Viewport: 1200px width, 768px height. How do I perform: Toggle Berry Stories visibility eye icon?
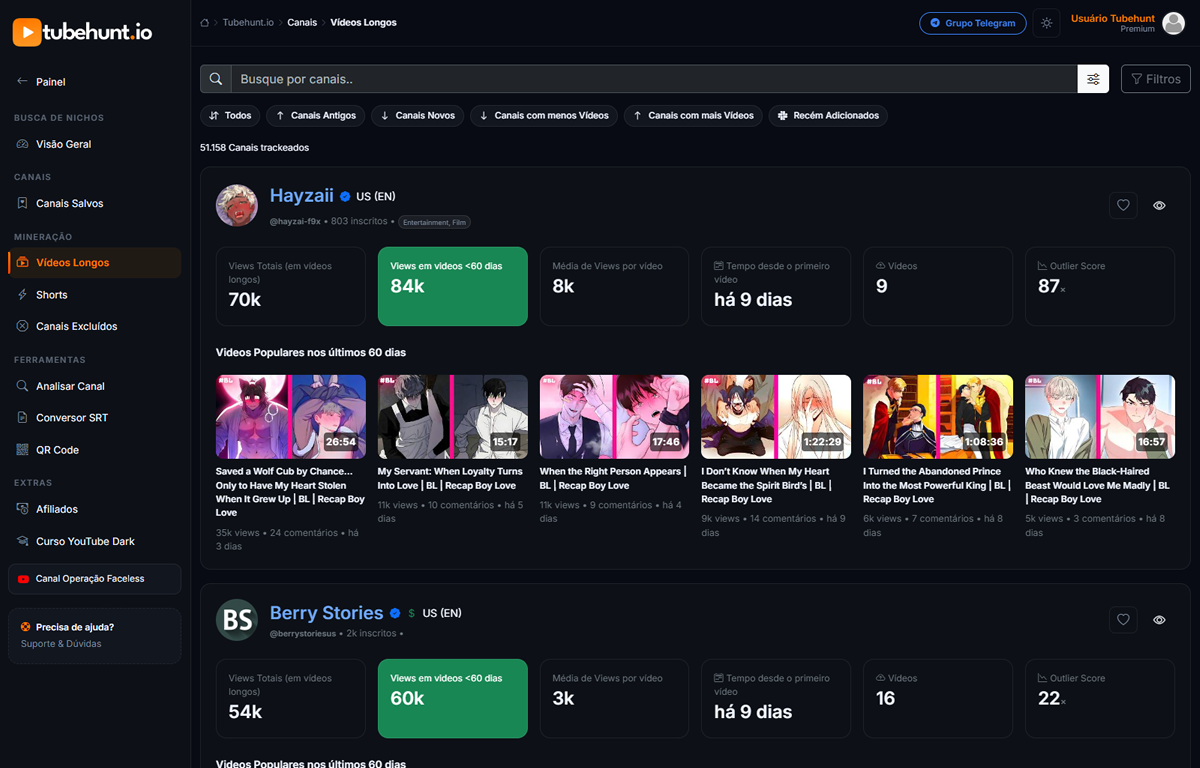(1159, 620)
